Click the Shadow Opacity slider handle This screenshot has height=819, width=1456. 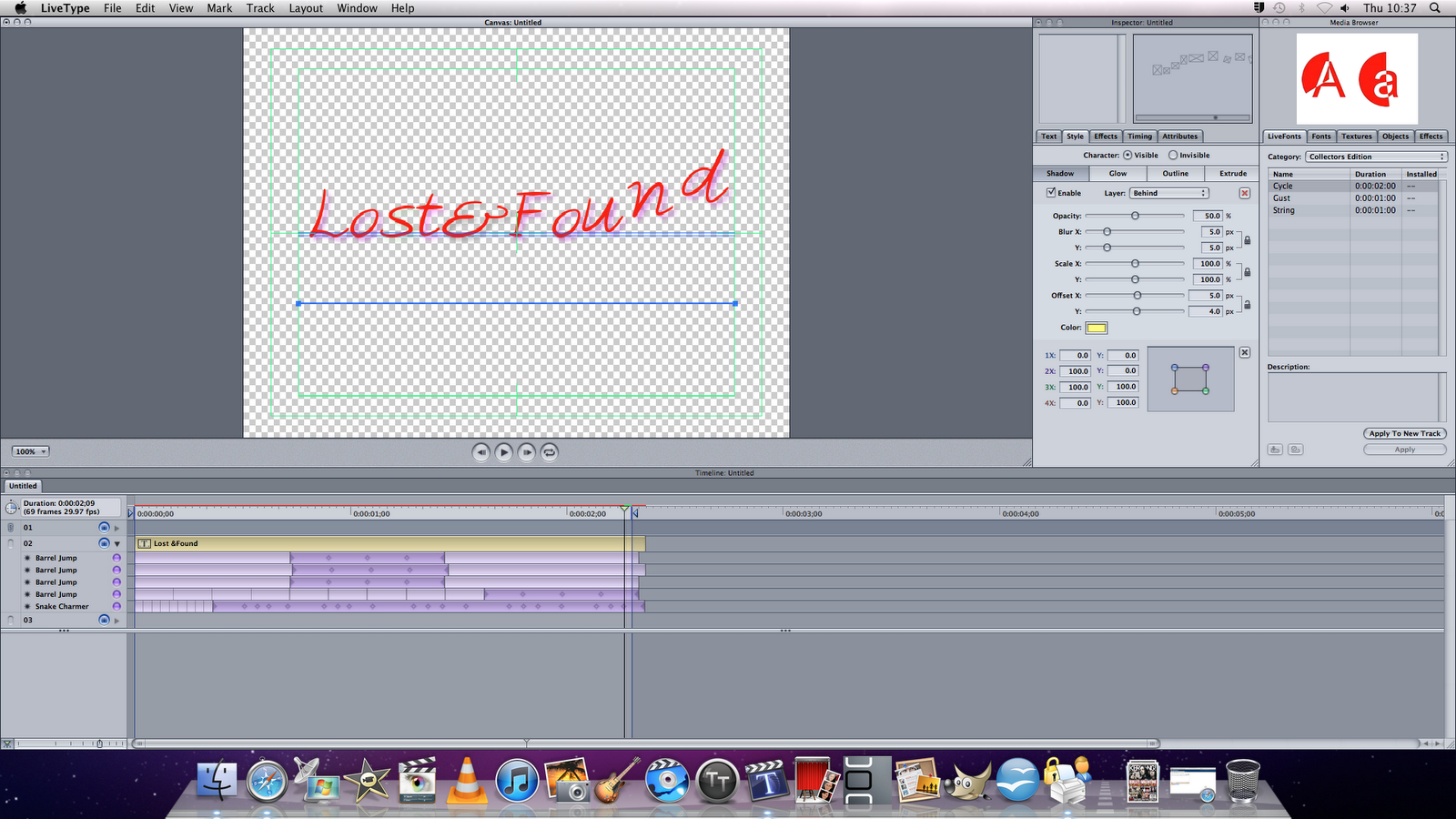(1135, 216)
